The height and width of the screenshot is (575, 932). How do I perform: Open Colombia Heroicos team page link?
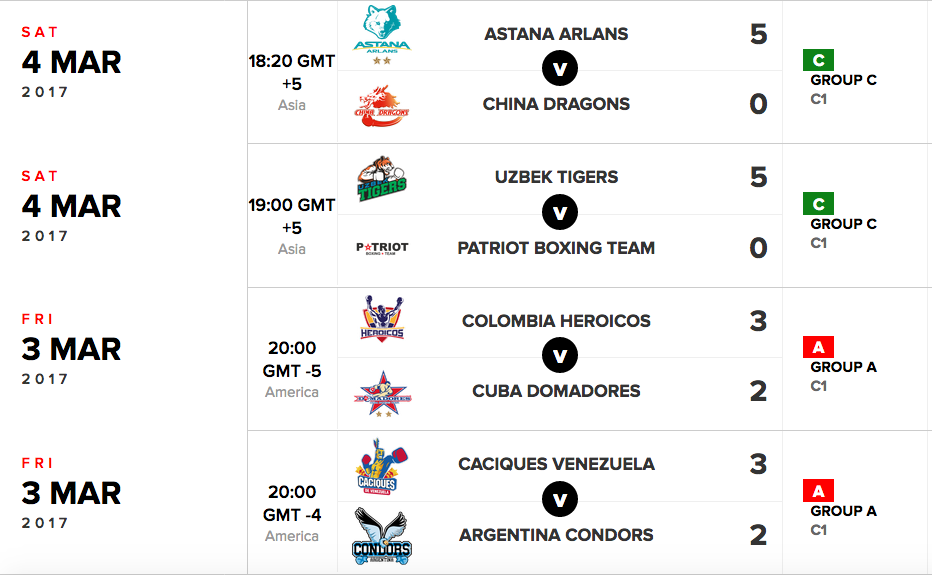(x=556, y=321)
